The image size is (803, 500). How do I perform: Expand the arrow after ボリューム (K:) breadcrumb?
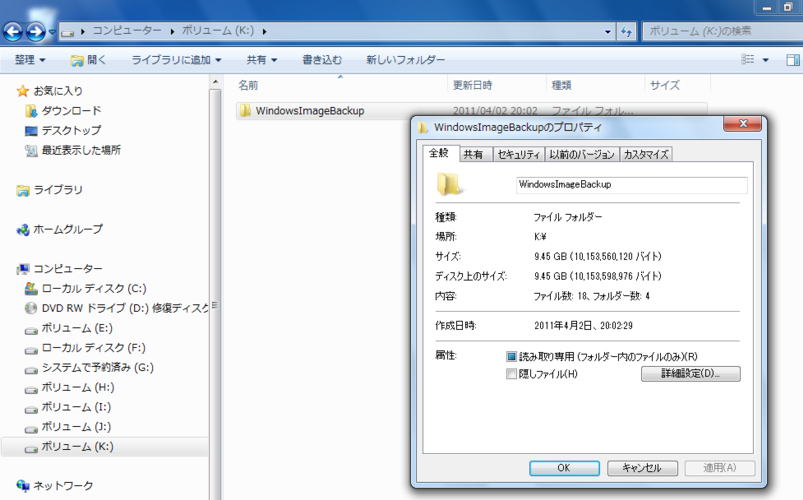pyautogui.click(x=264, y=32)
